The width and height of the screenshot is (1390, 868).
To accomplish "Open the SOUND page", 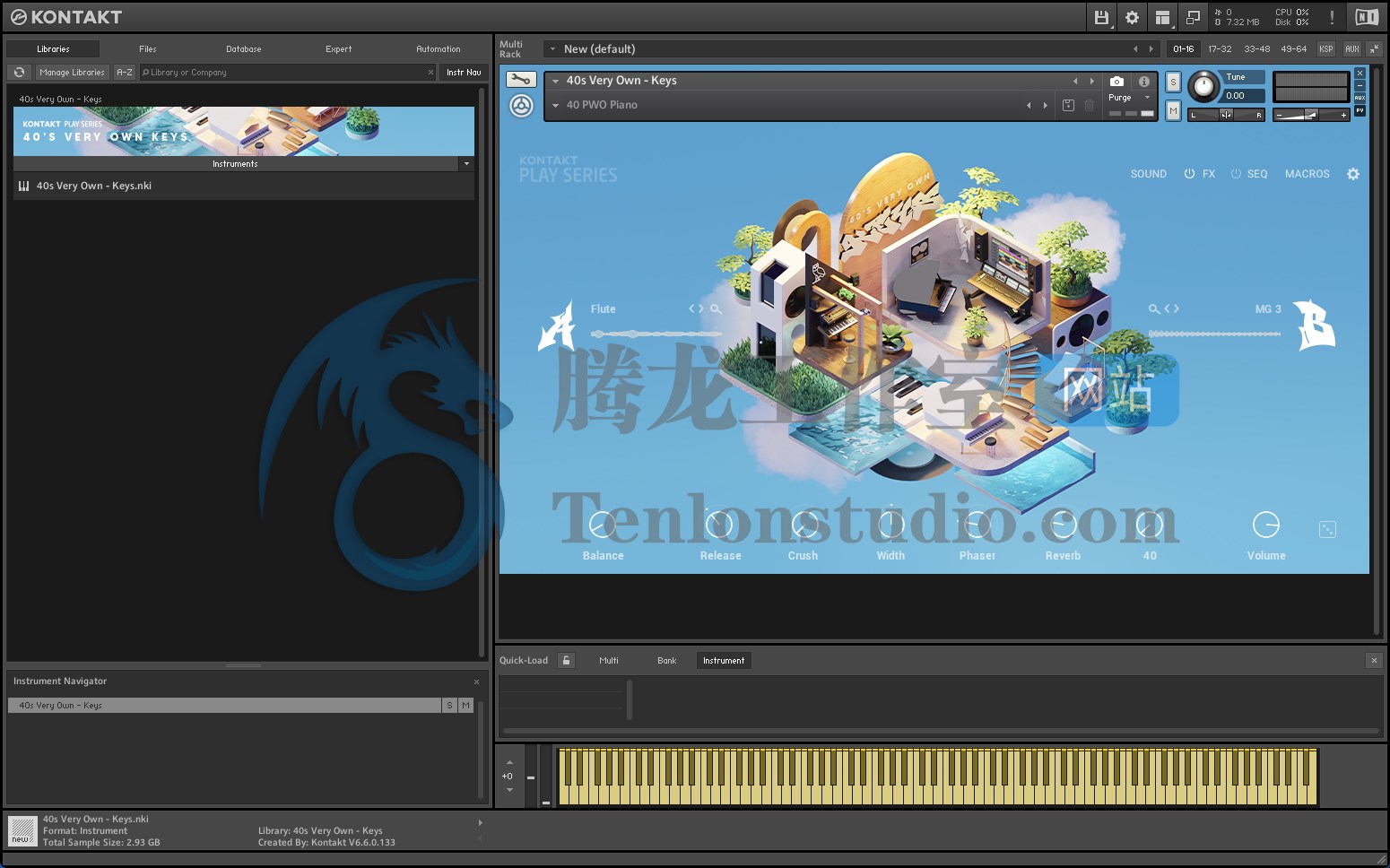I will click(x=1149, y=174).
